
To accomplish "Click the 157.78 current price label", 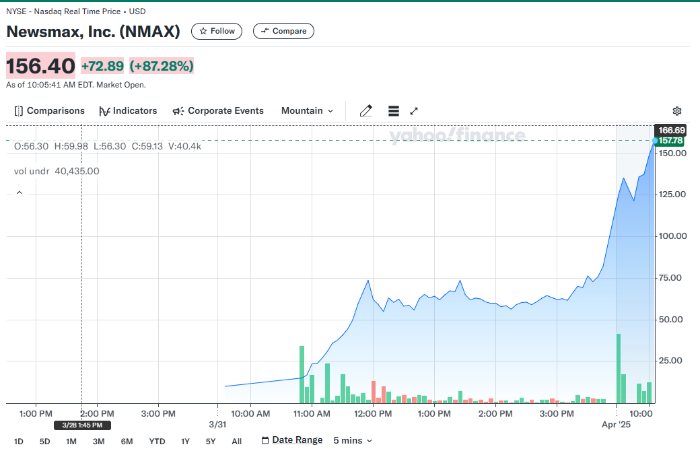I will [x=670, y=141].
